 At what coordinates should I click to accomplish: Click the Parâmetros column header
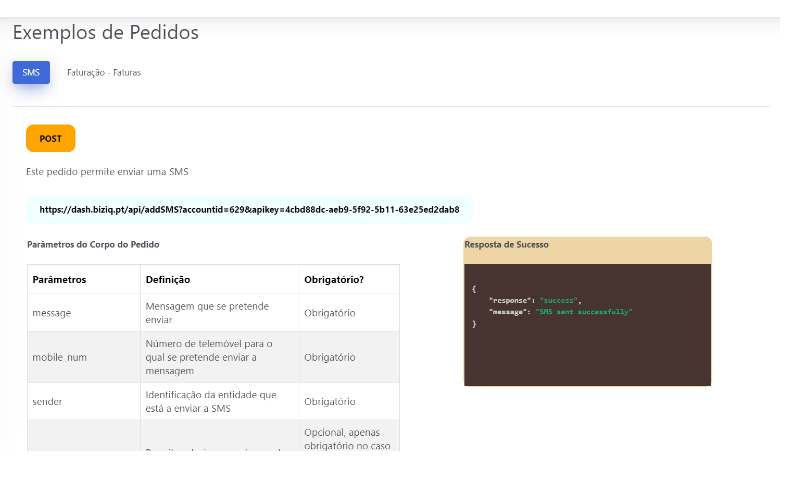click(59, 279)
